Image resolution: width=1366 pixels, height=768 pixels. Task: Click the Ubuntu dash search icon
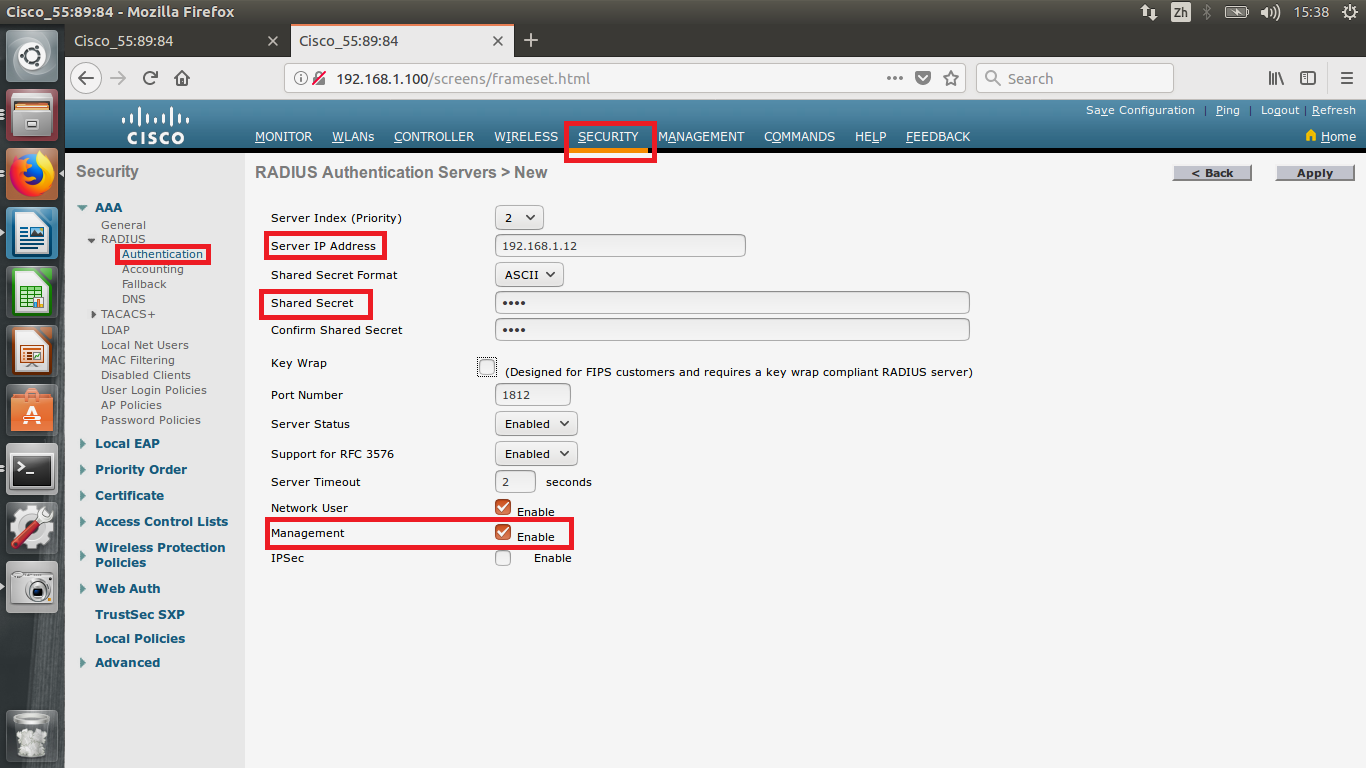(32, 56)
